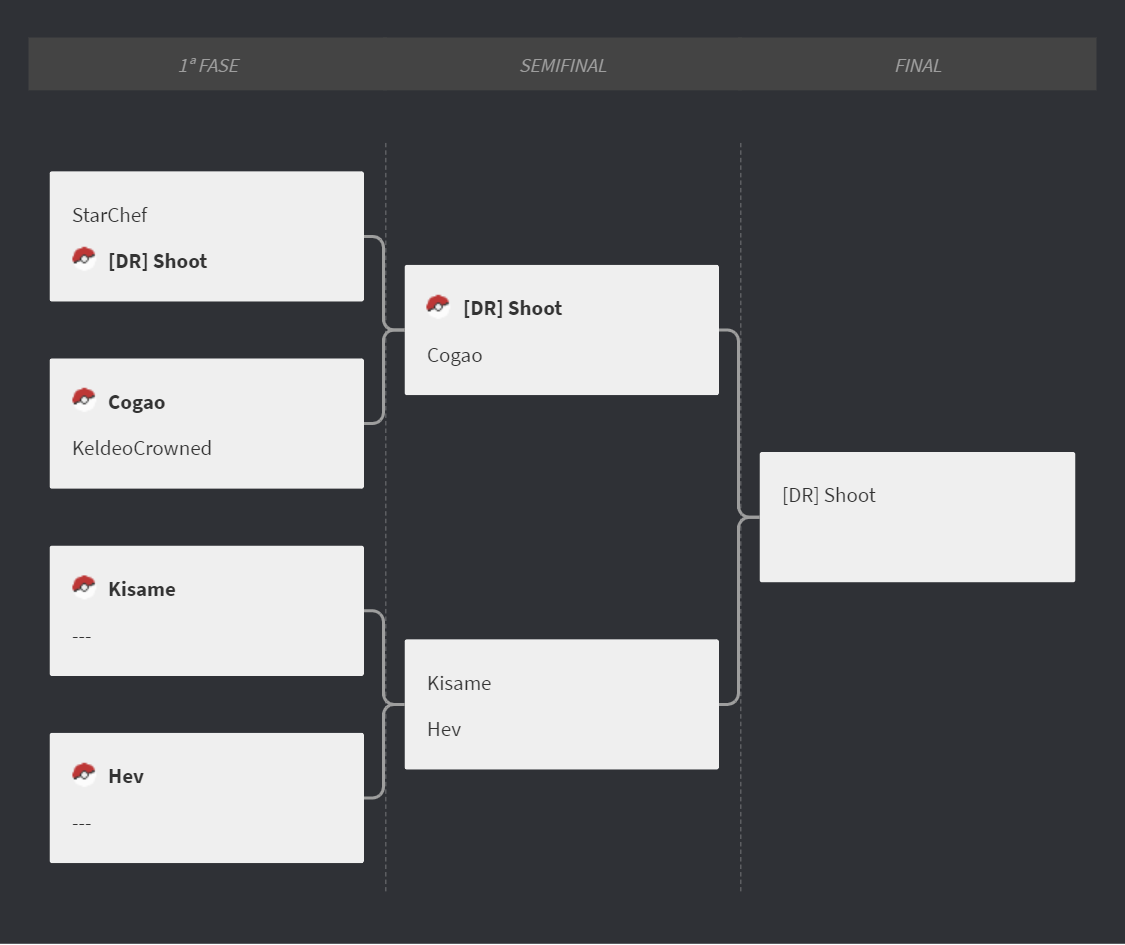Select the FINAL column header
This screenshot has height=945, width=1125.
click(918, 65)
